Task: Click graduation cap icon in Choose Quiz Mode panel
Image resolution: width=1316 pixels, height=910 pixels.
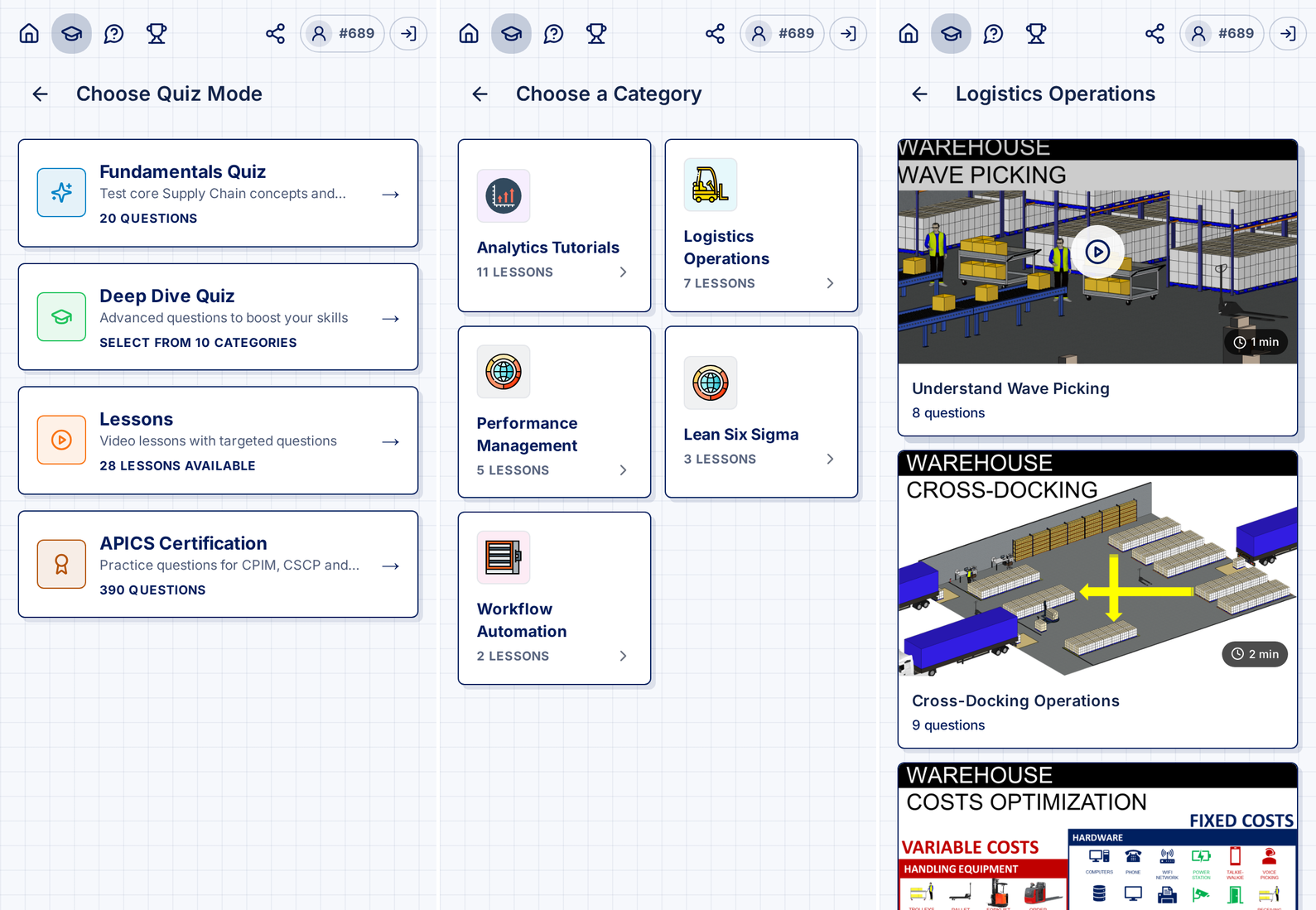Action: coord(72,33)
